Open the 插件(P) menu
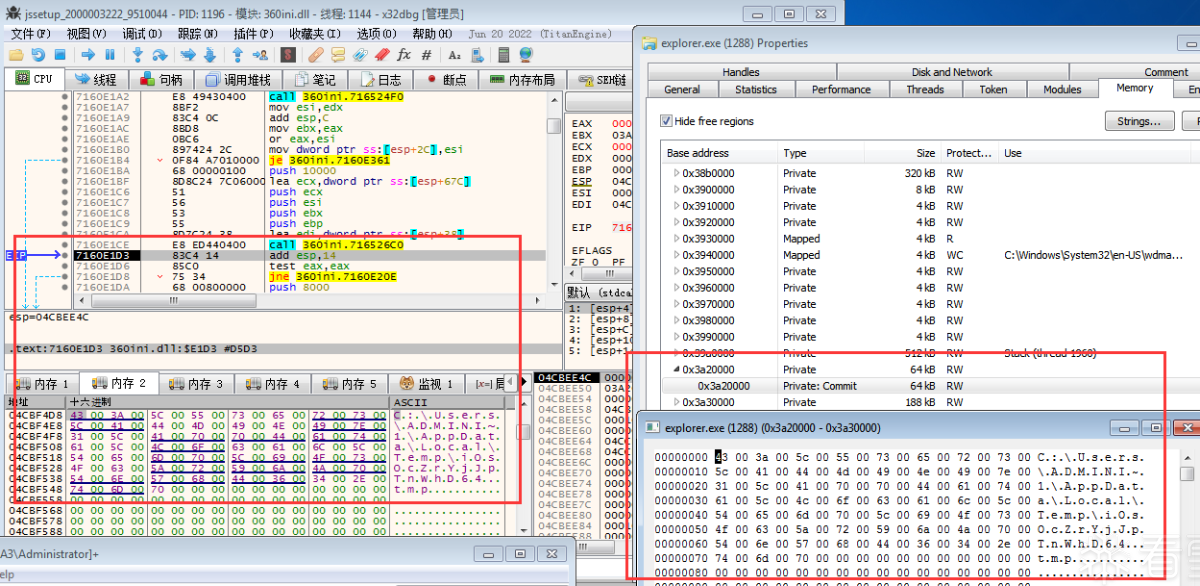This screenshot has height=586, width=1200. tap(253, 33)
